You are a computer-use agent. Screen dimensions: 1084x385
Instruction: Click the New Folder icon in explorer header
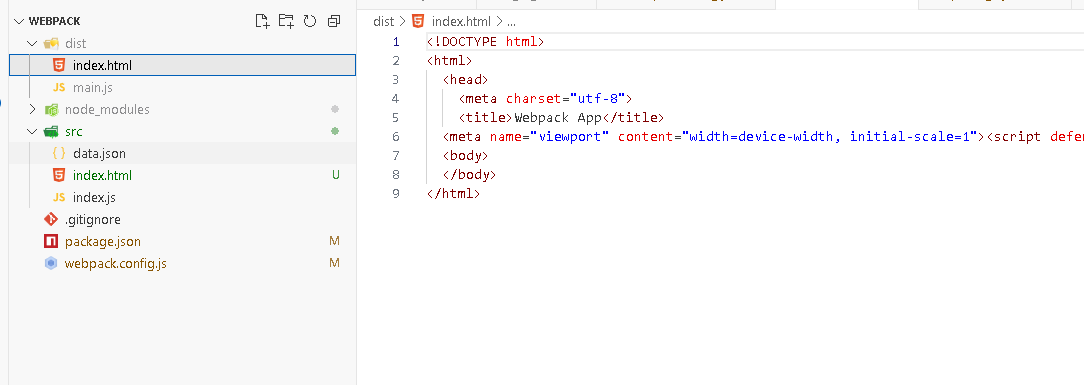(286, 21)
